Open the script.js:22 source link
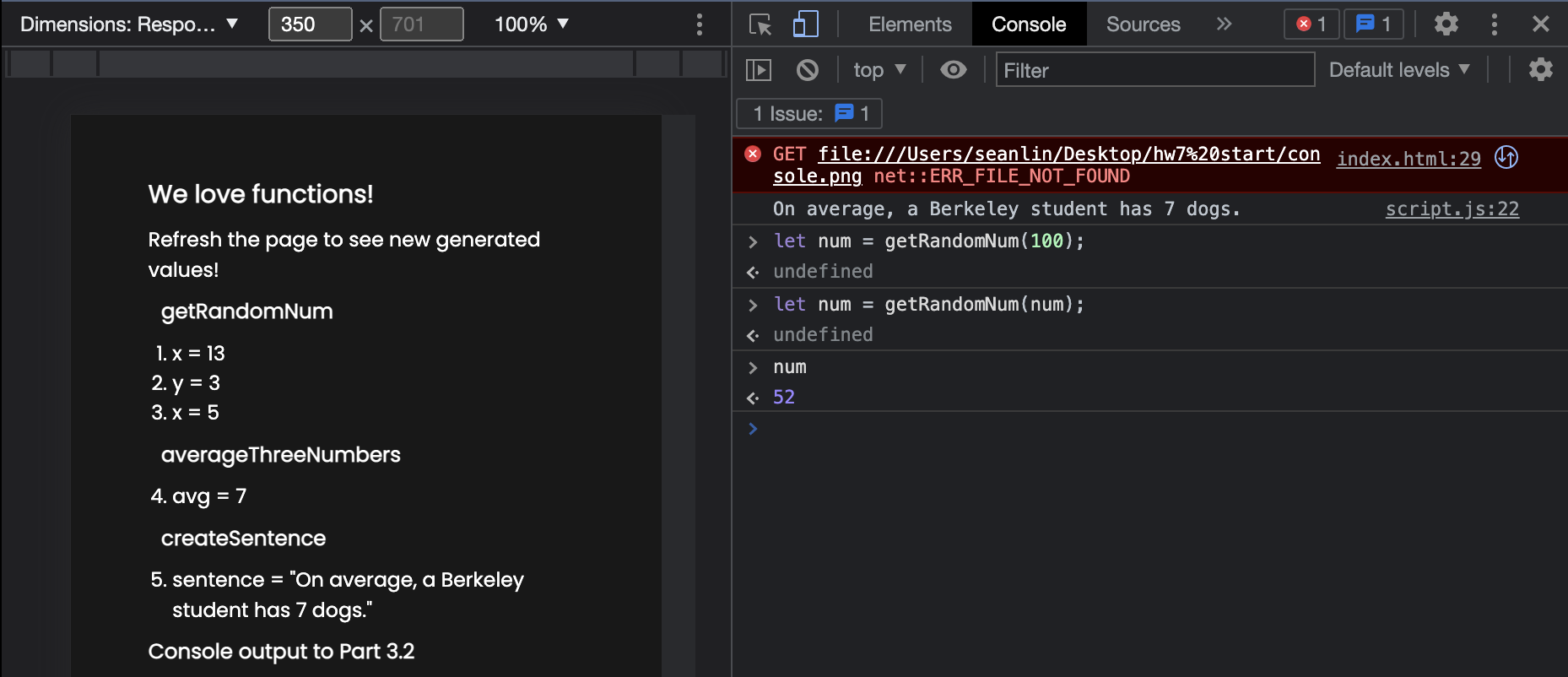Image resolution: width=1568 pixels, height=677 pixels. pyautogui.click(x=1452, y=209)
